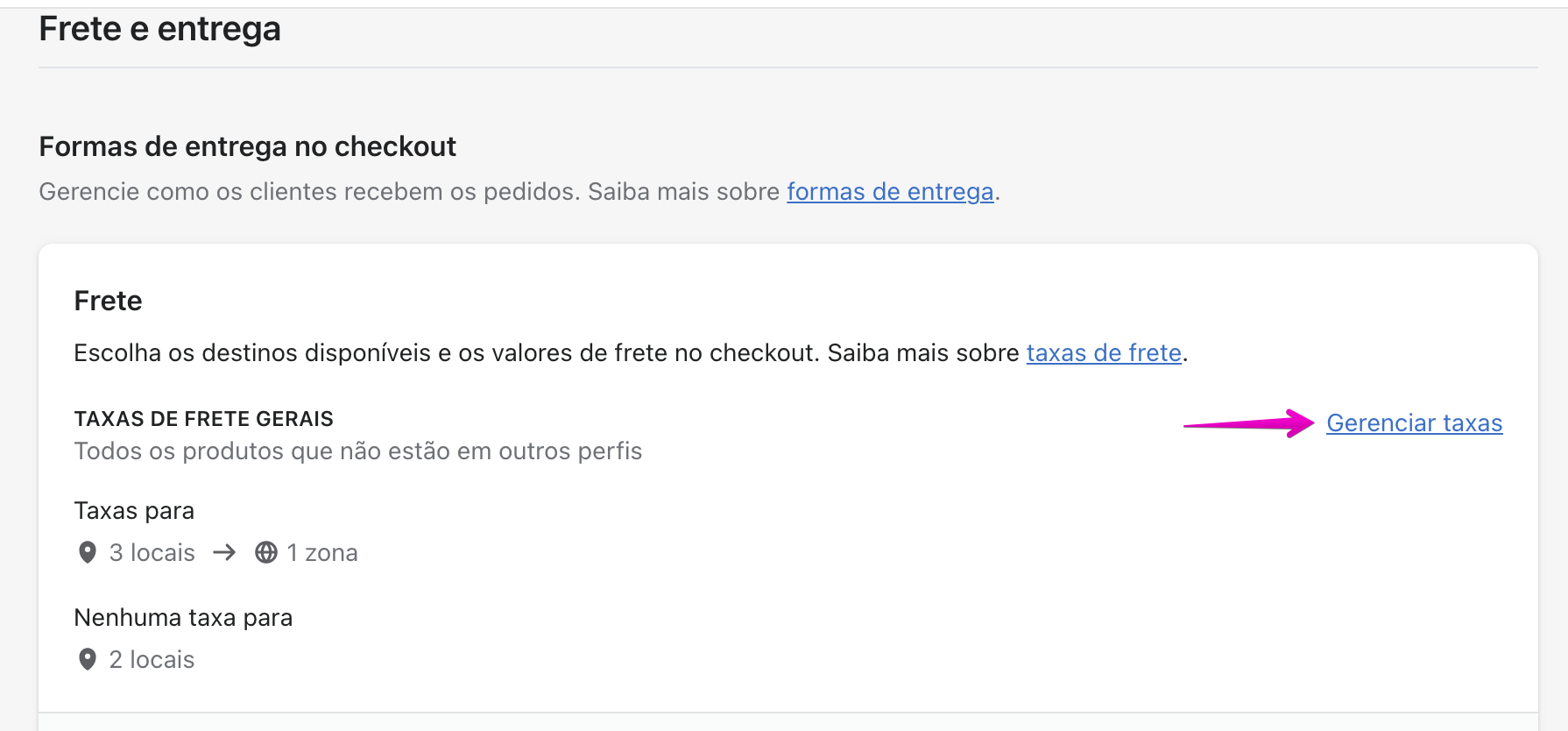This screenshot has height=731, width=1568.
Task: Click the Todos os produtos profile description
Action: (357, 451)
